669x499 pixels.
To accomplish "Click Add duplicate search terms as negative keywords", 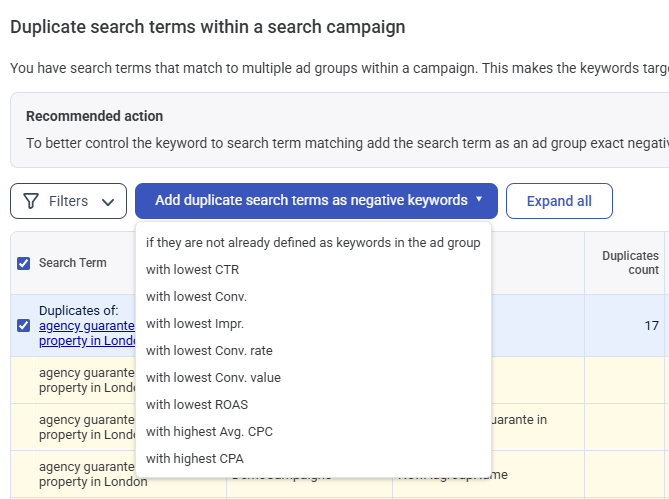I will 311,201.
